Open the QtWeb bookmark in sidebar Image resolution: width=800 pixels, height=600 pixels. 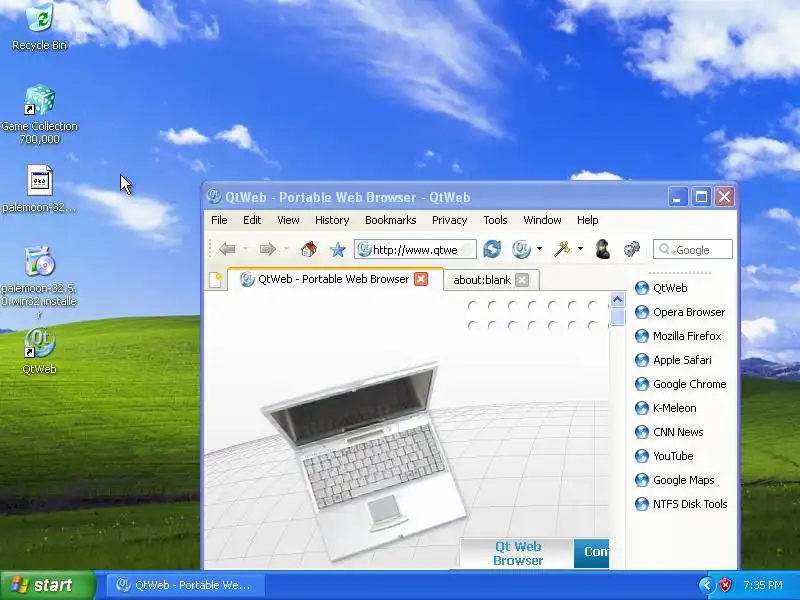click(x=661, y=288)
